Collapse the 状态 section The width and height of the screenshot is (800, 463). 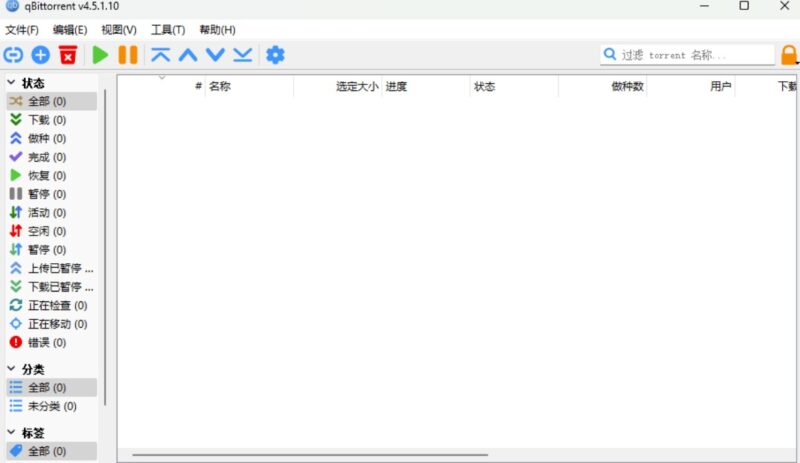pos(11,82)
